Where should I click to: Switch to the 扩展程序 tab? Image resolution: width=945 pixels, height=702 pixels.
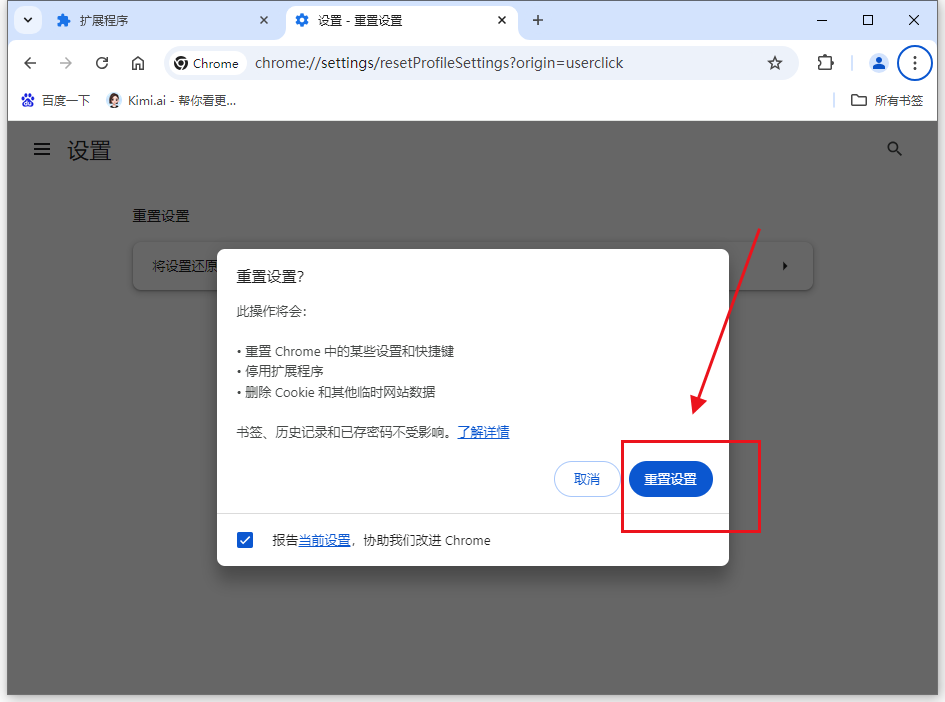[163, 20]
